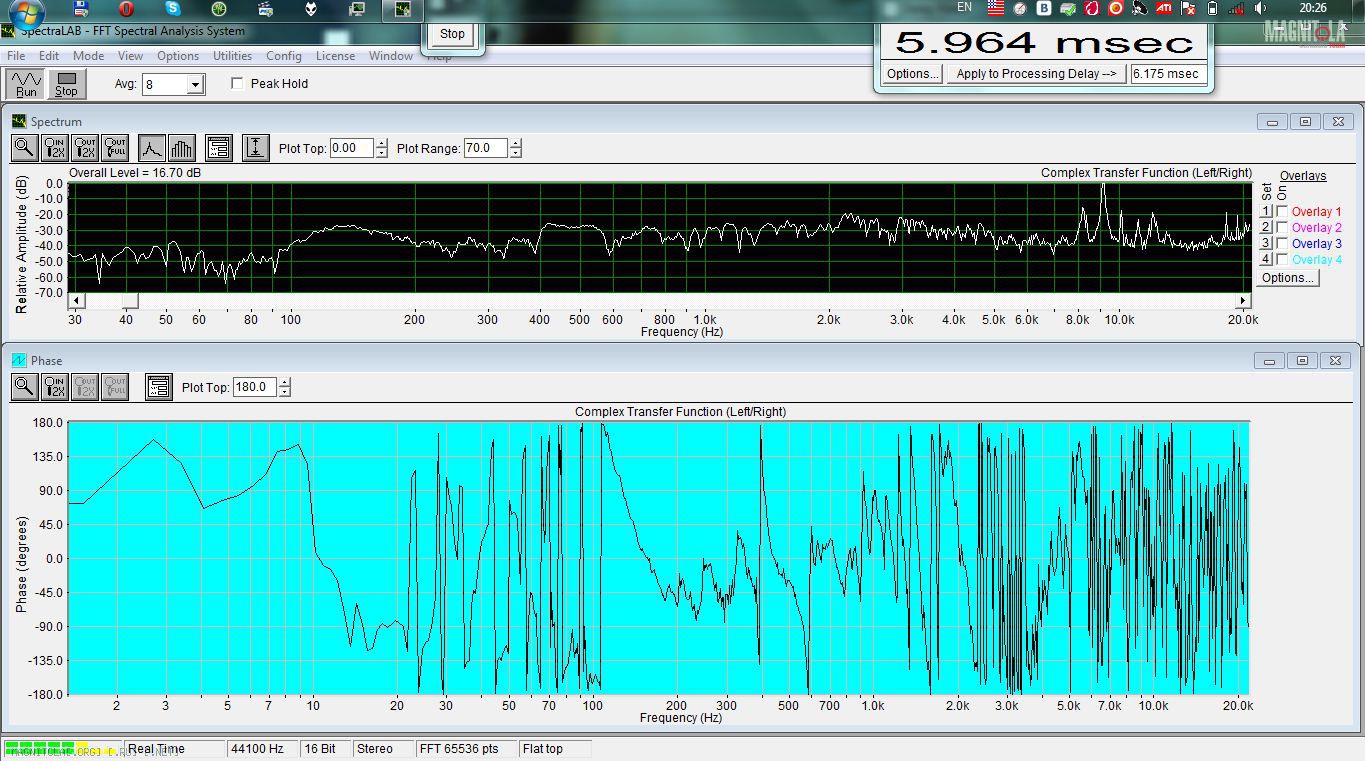Select line graph display mode in Spectrum
This screenshot has height=761, width=1365.
pos(151,149)
